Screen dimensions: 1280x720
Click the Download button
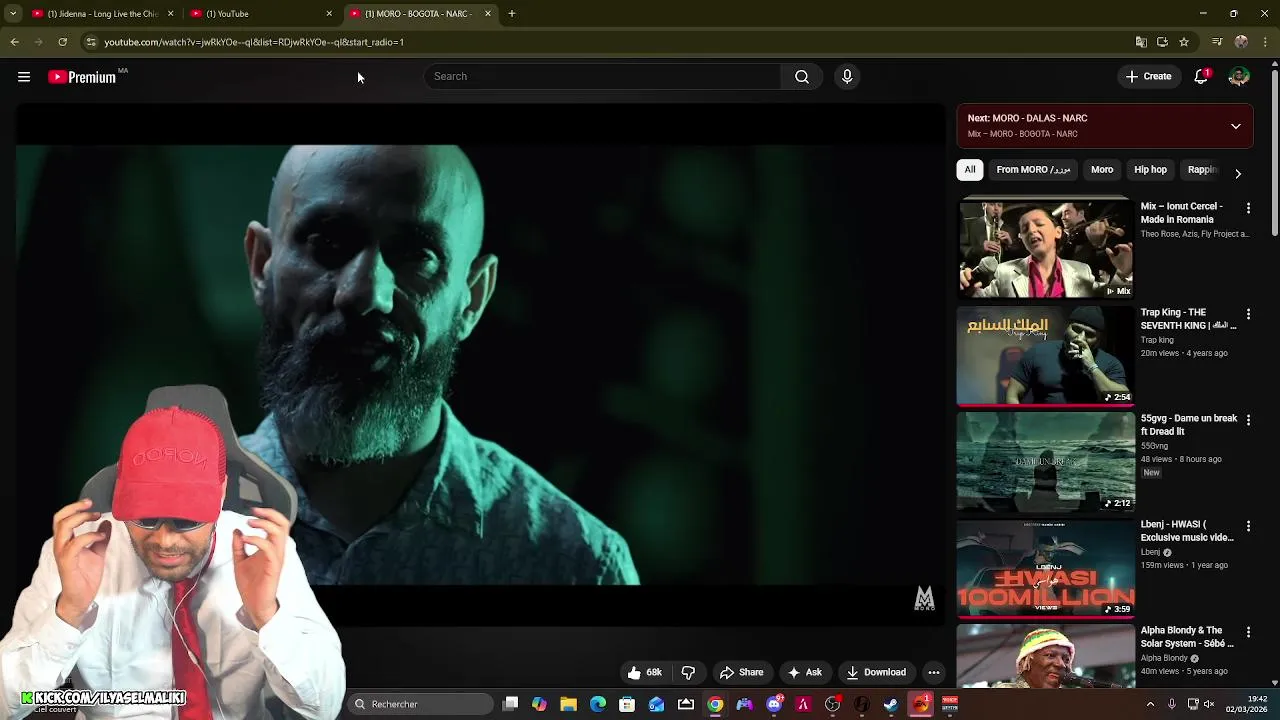(x=875, y=673)
